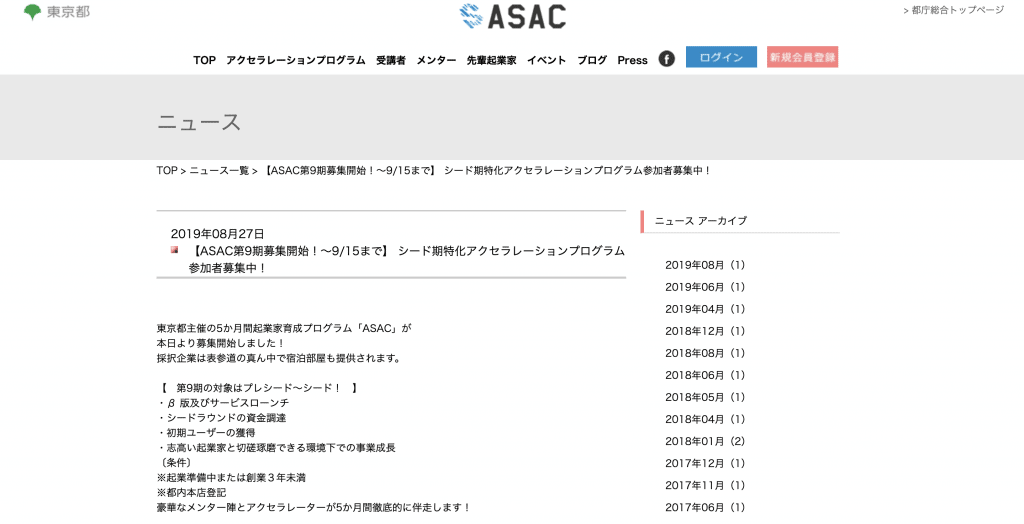This screenshot has height=524, width=1024.
Task: Click the bullet シードラウンドの資金調達
Action: [x=221, y=418]
